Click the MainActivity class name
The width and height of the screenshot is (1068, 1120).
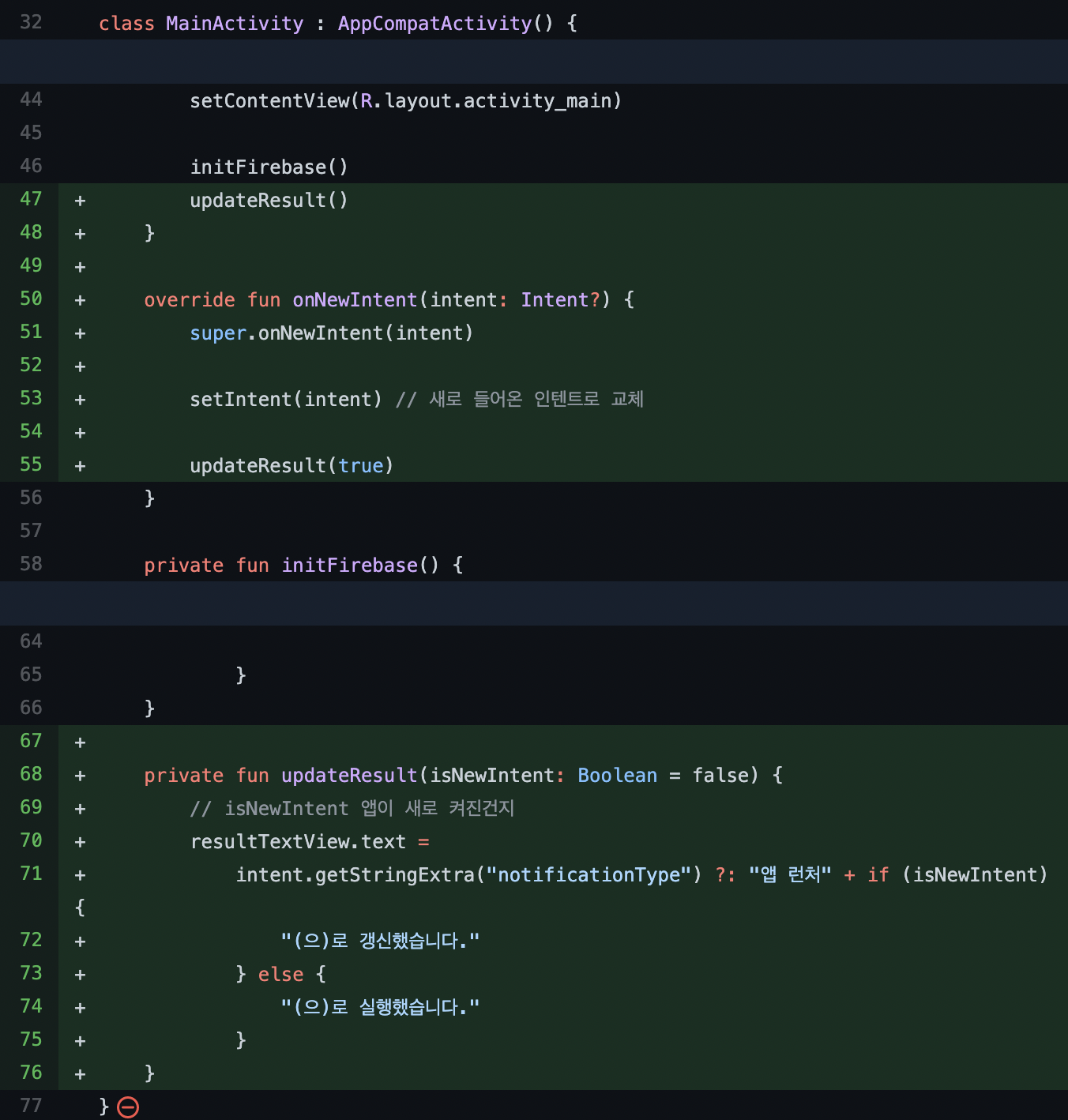click(235, 24)
